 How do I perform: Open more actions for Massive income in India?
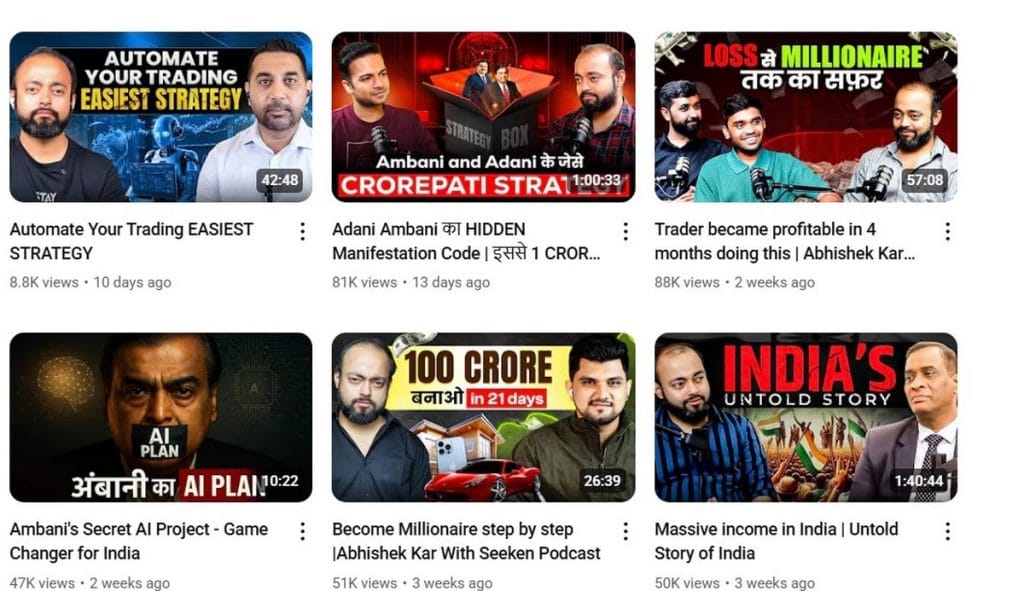(x=948, y=531)
